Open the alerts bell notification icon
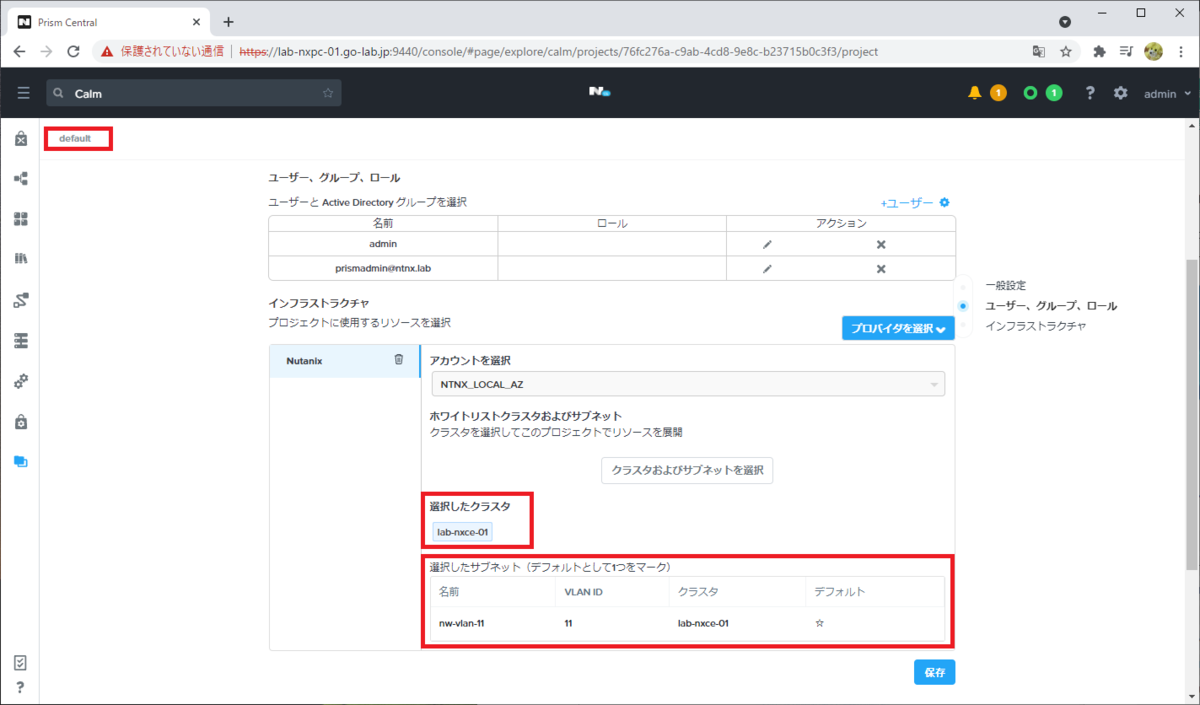 [x=975, y=93]
